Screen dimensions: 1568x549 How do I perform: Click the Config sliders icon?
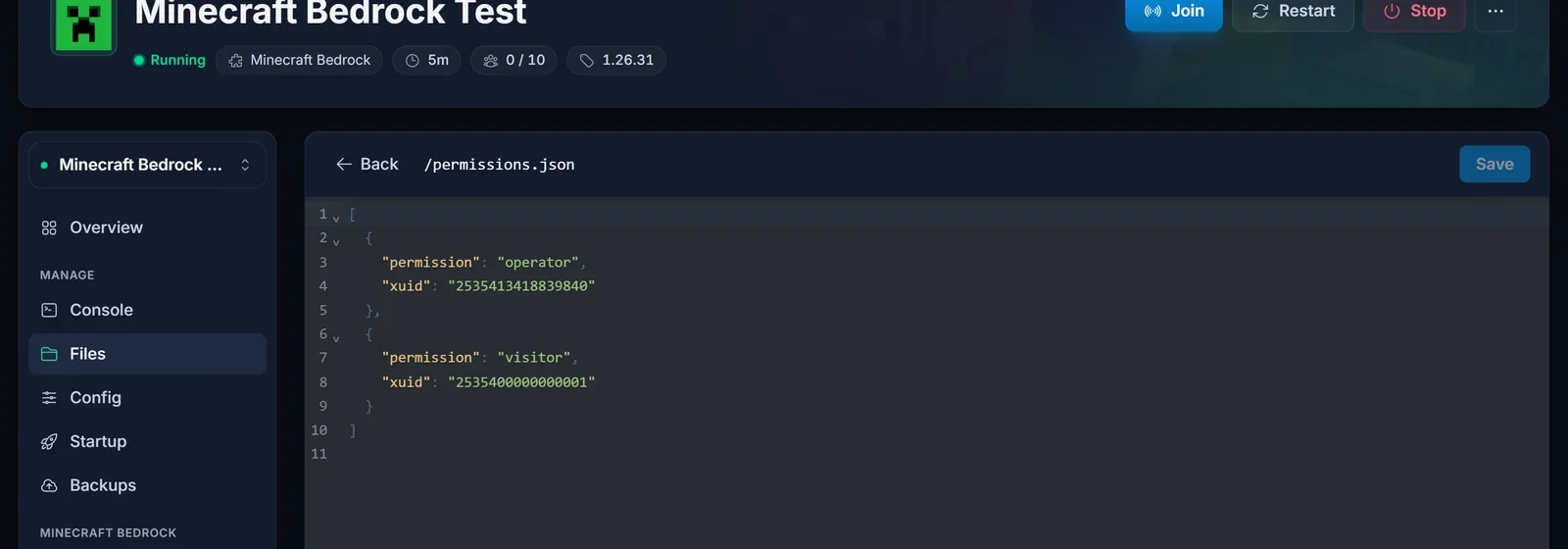(x=49, y=397)
